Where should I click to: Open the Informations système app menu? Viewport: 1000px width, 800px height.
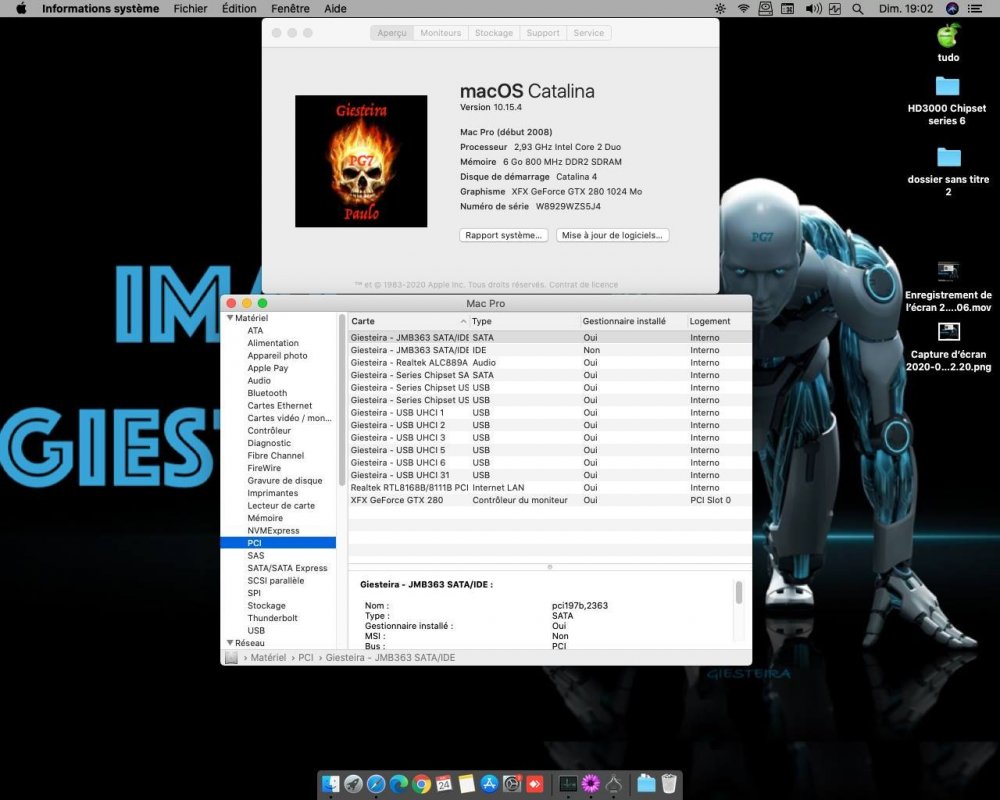[x=100, y=8]
